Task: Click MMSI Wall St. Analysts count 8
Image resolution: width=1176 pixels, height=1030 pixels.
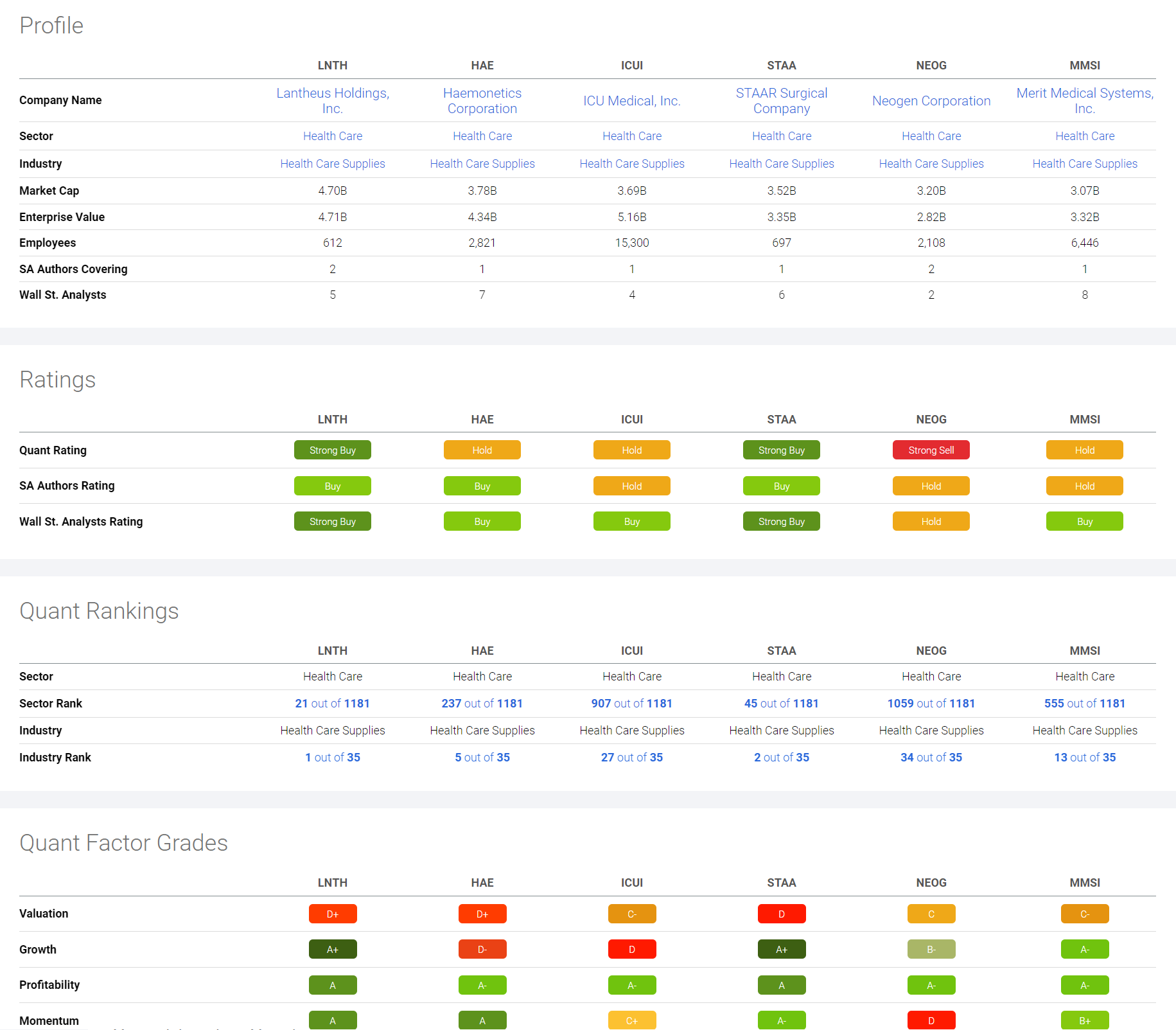Action: pos(1085,295)
